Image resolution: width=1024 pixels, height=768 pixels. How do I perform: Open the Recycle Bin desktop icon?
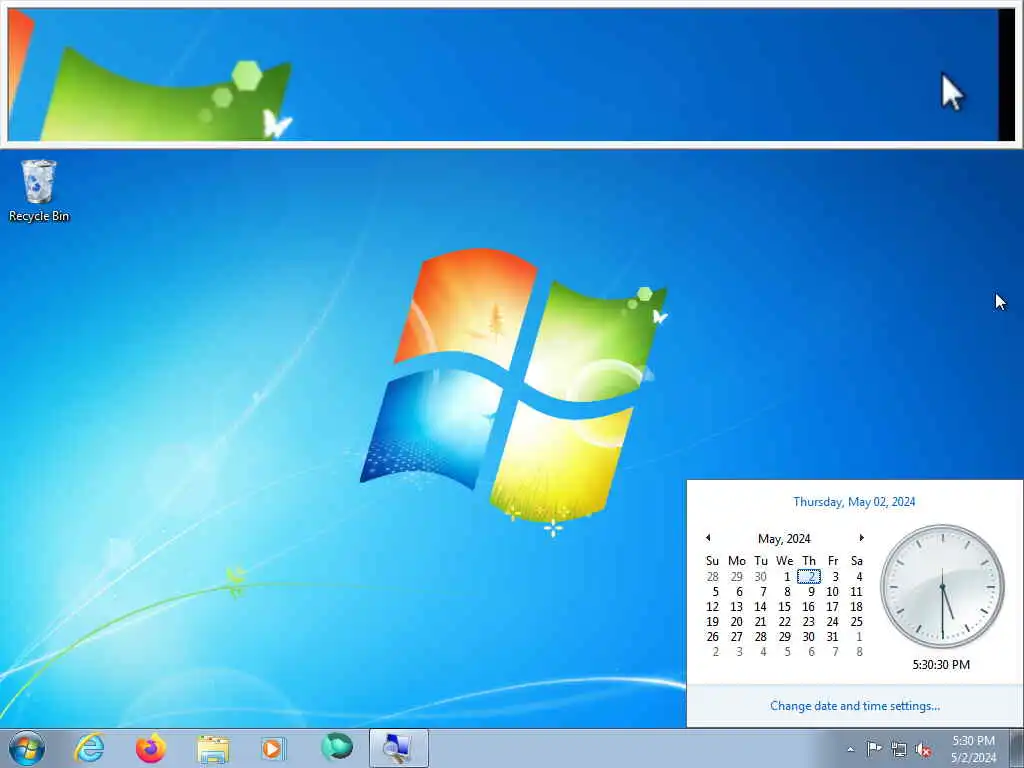pos(39,190)
